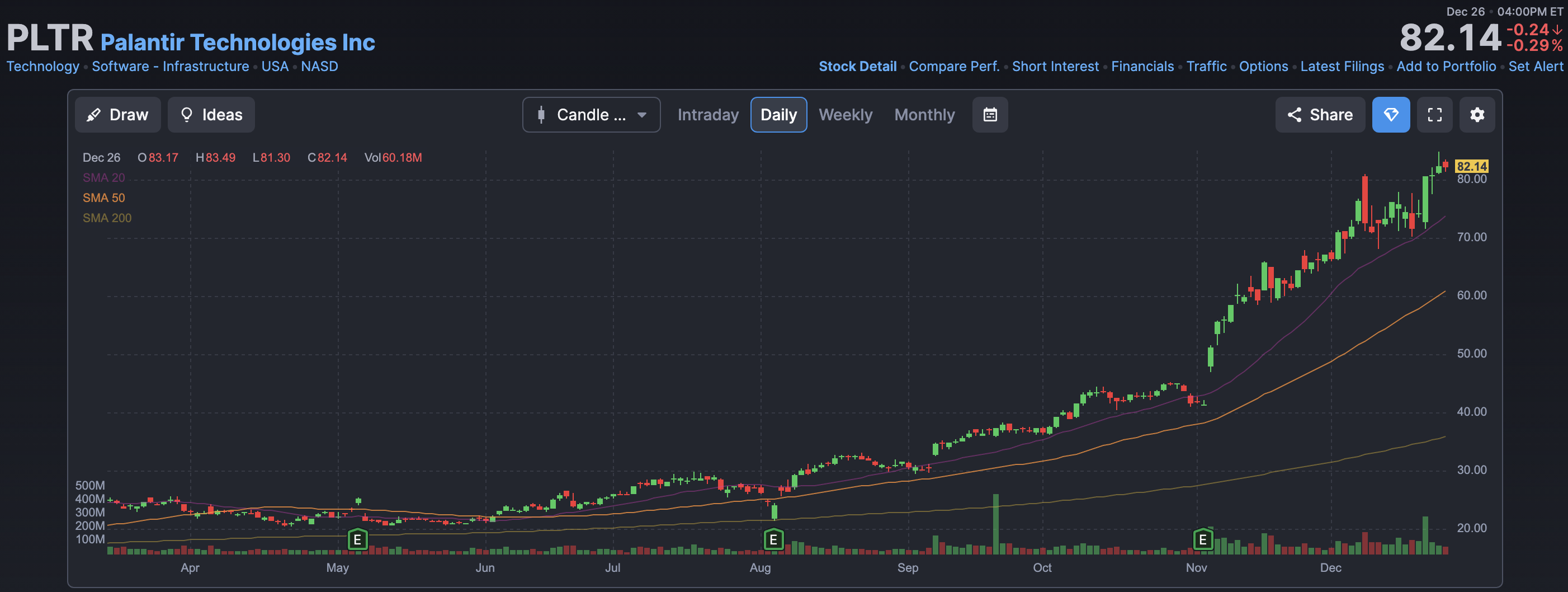
Task: Expand the Candle chart type dropdown
Action: tap(591, 115)
